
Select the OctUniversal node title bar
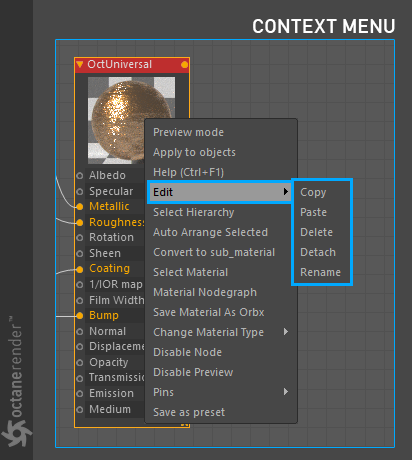click(132, 65)
